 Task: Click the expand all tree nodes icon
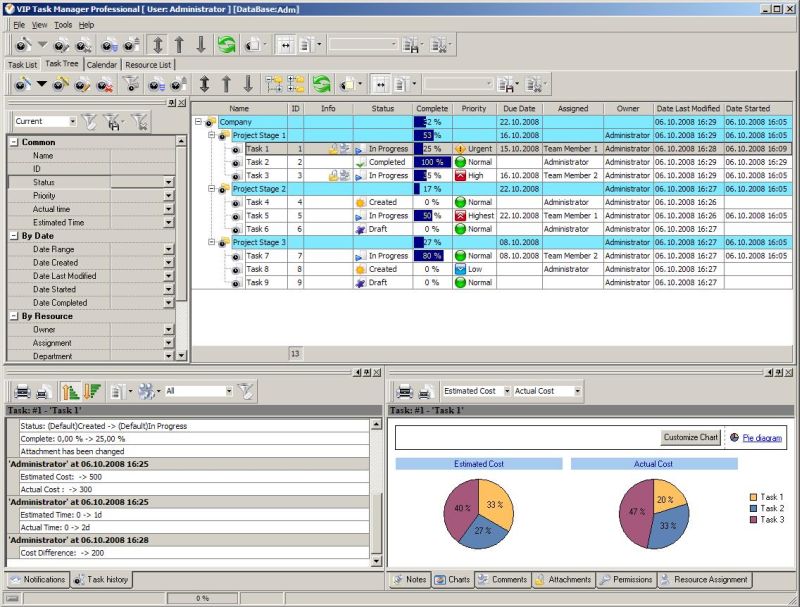click(x=274, y=85)
